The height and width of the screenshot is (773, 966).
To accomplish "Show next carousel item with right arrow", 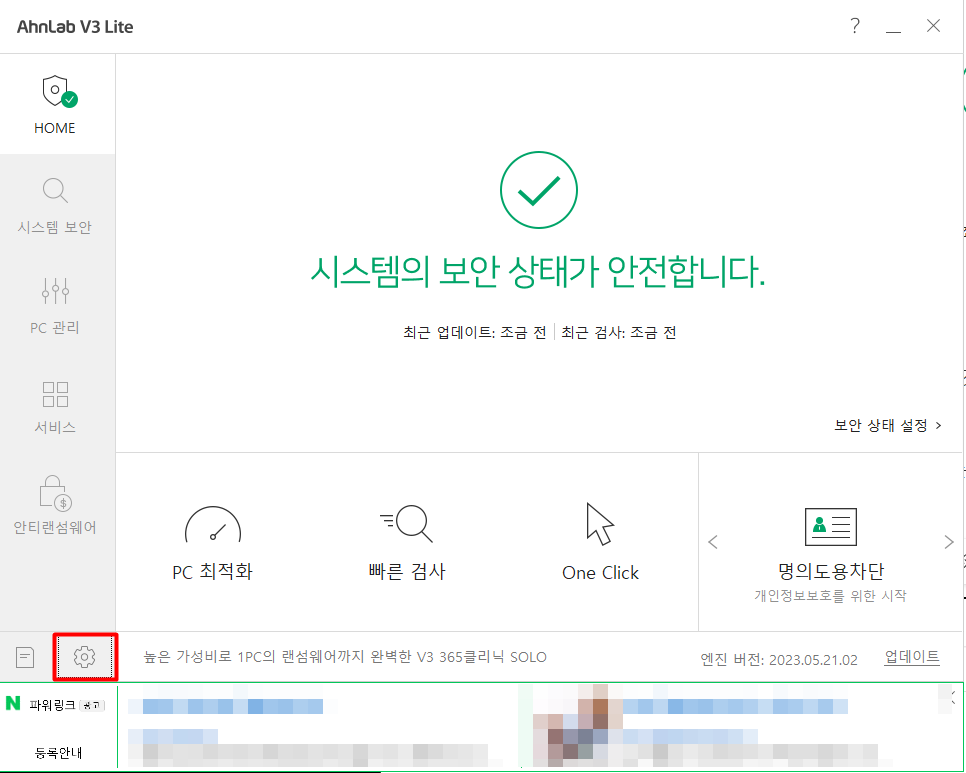I will click(948, 541).
